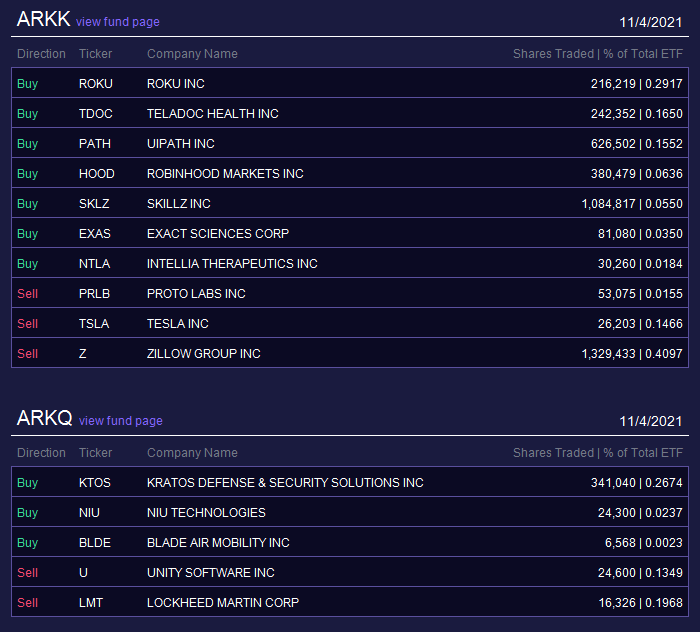Image resolution: width=700 pixels, height=632 pixels.
Task: Click shares value 24,600 | 0.1349
Action: (640, 572)
